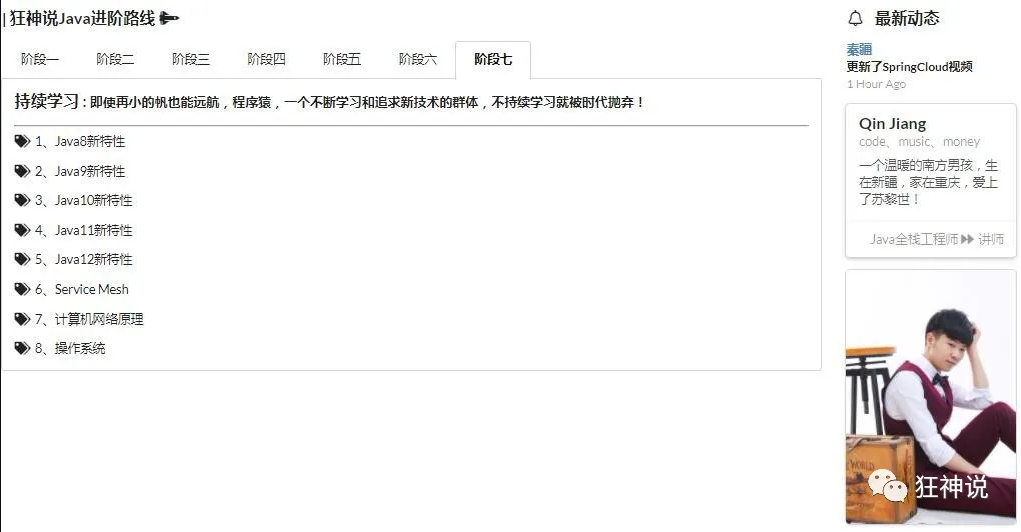The image size is (1021, 532).
Task: Select the 8、操作系统 list item
Action: 70,348
